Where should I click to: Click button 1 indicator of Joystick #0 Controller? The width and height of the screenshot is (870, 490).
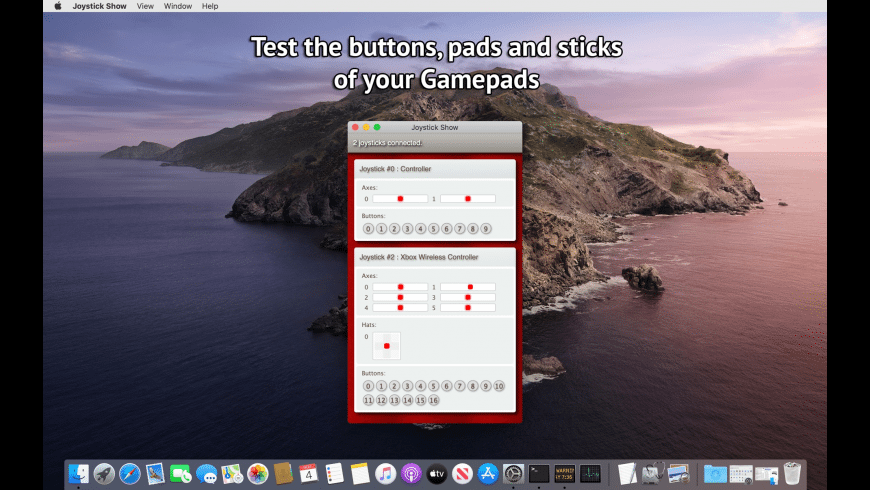coord(381,229)
